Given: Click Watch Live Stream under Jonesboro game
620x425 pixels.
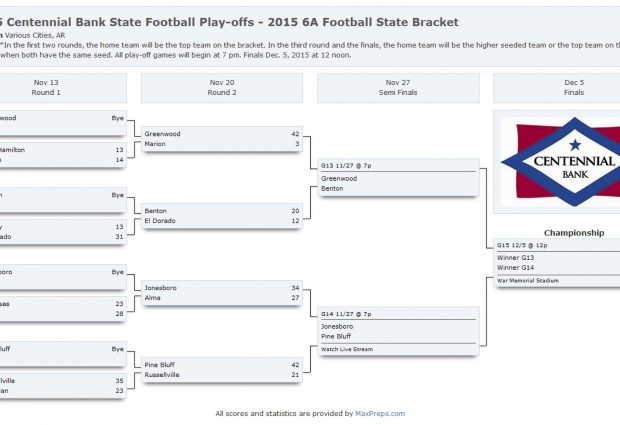Looking at the screenshot, I should pyautogui.click(x=347, y=349).
